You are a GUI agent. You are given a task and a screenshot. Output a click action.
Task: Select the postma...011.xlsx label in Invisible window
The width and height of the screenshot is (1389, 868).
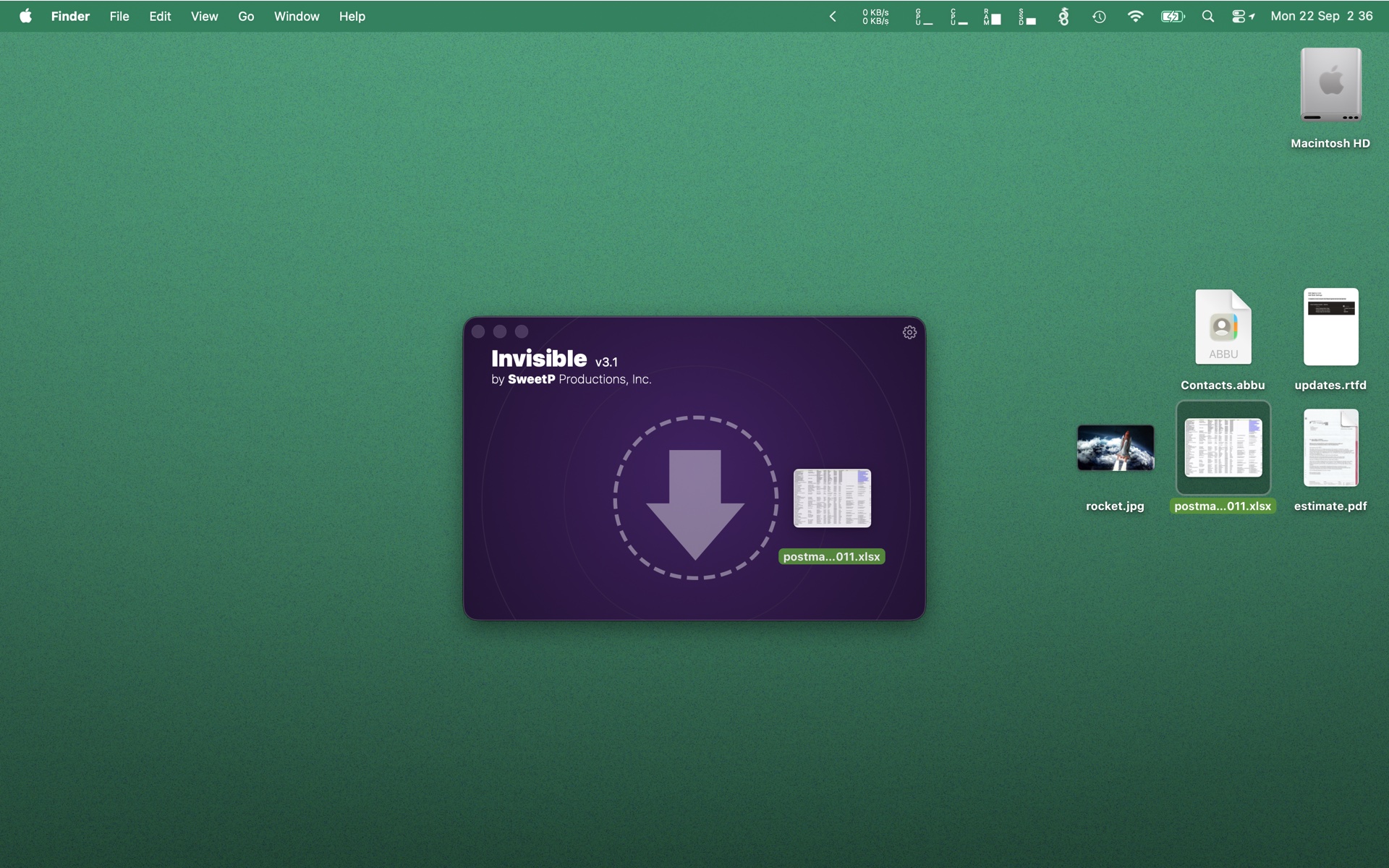831,556
